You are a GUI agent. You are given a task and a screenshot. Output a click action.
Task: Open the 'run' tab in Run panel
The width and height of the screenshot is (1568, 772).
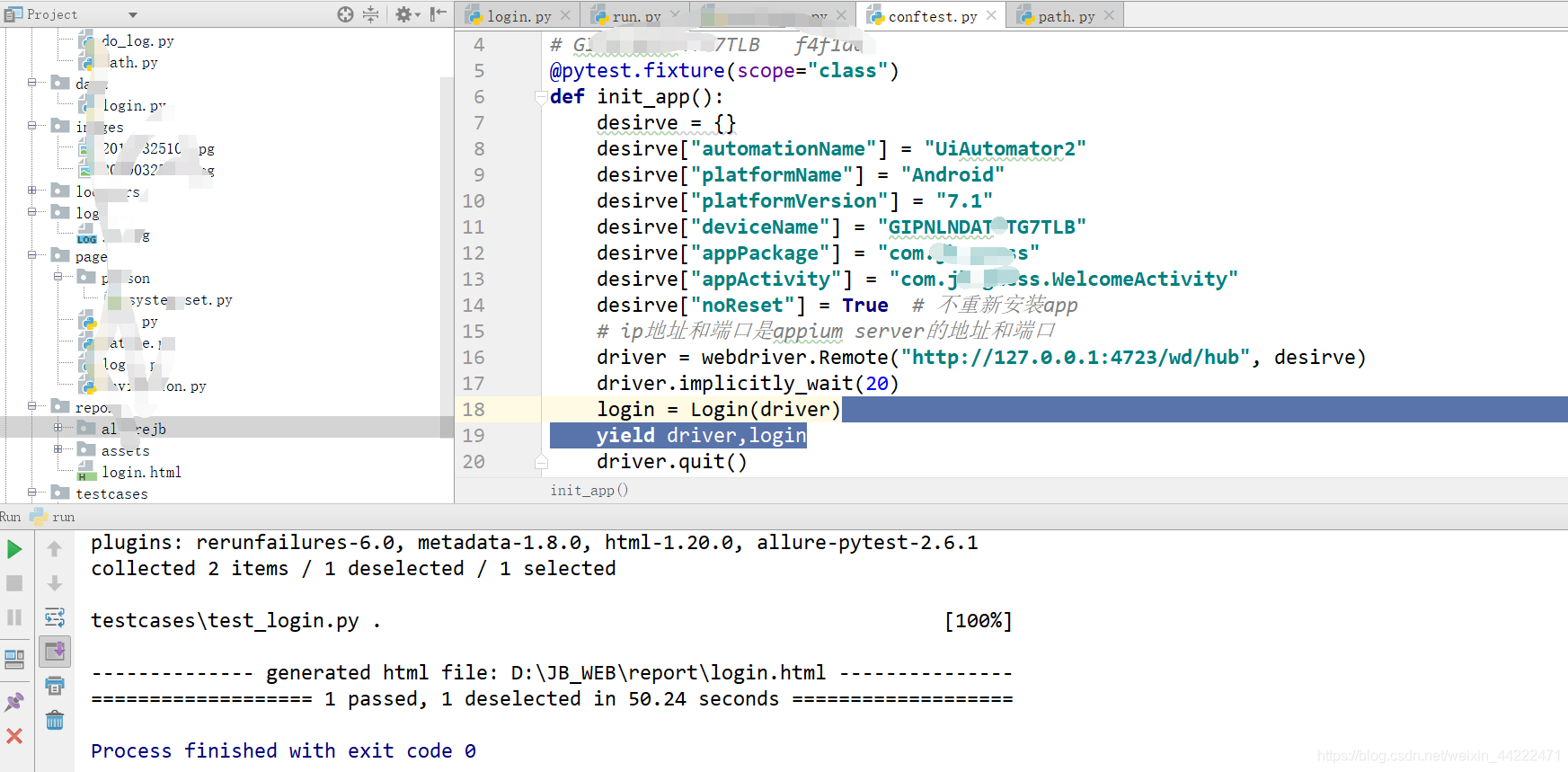click(x=52, y=517)
